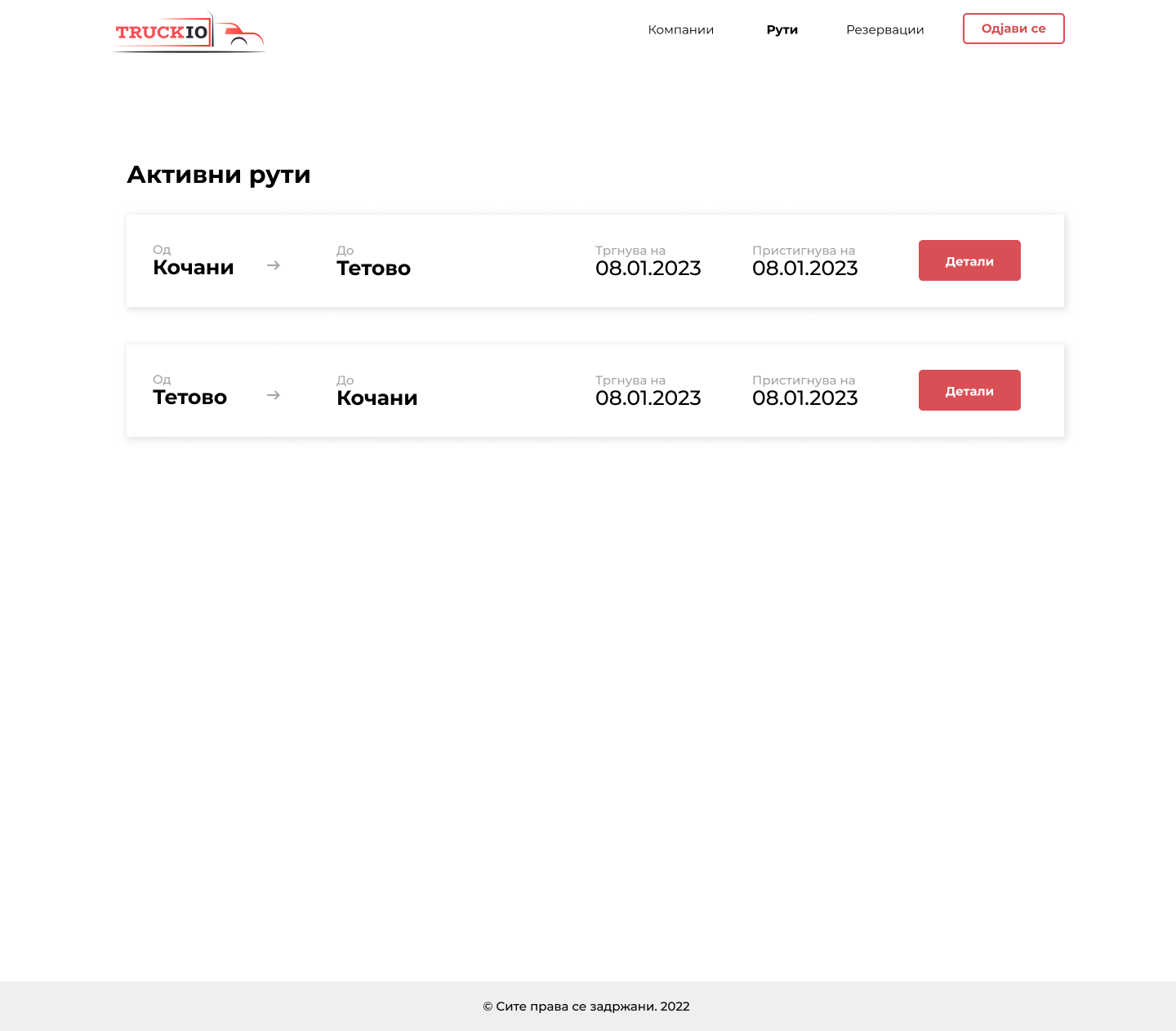
Task: Click the Активни рути heading
Action: 219,175
